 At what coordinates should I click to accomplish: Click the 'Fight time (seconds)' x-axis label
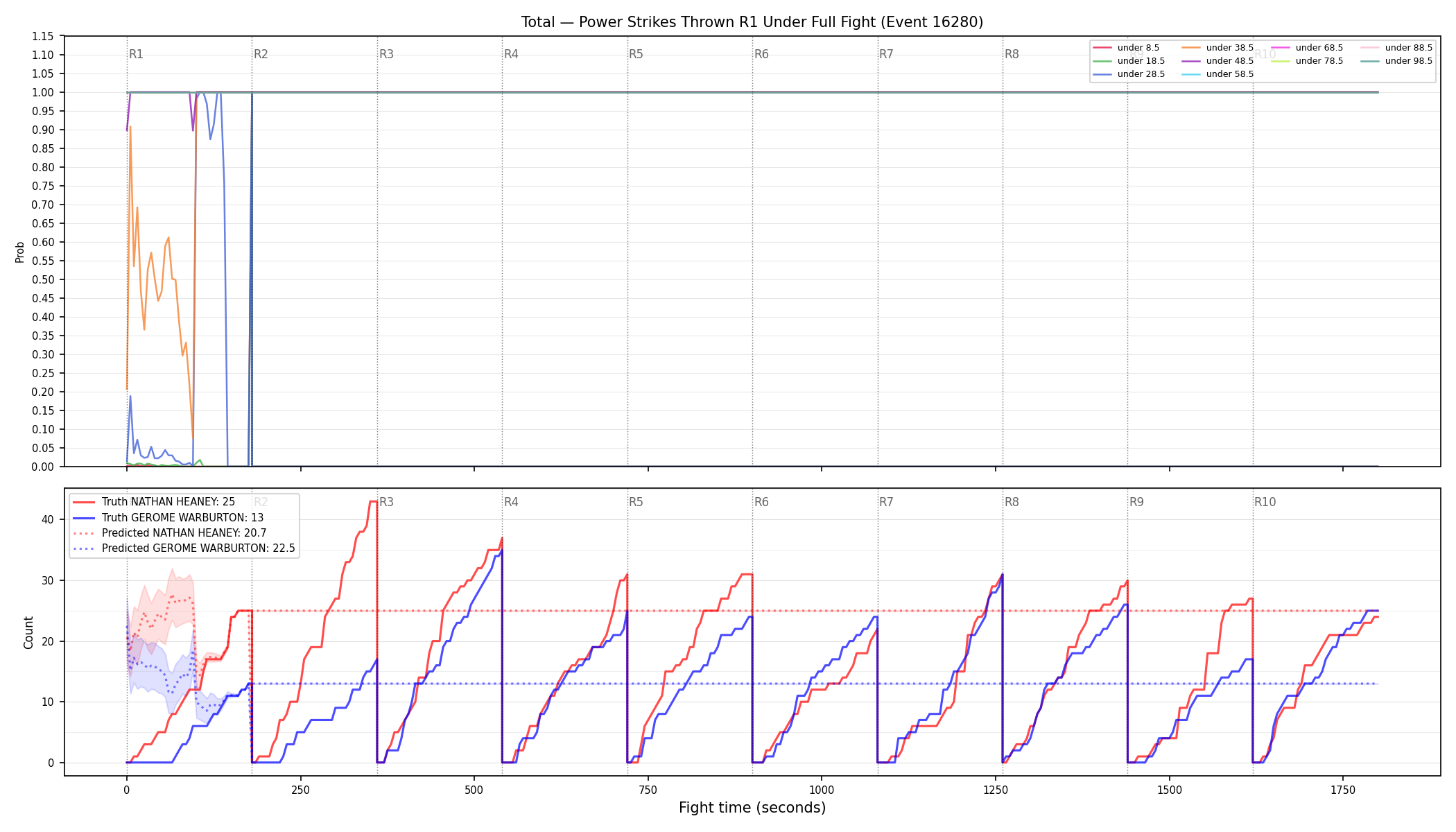click(x=752, y=808)
